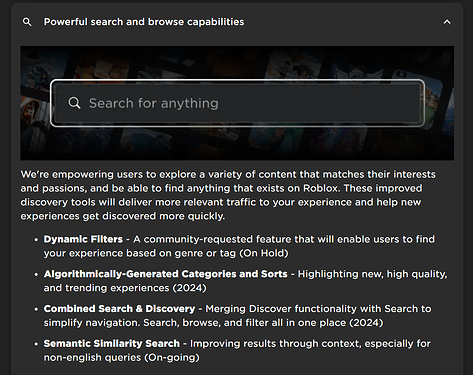
Task: Click the bullet point before 'Semantic Similarity Search'
Action: pos(36,344)
